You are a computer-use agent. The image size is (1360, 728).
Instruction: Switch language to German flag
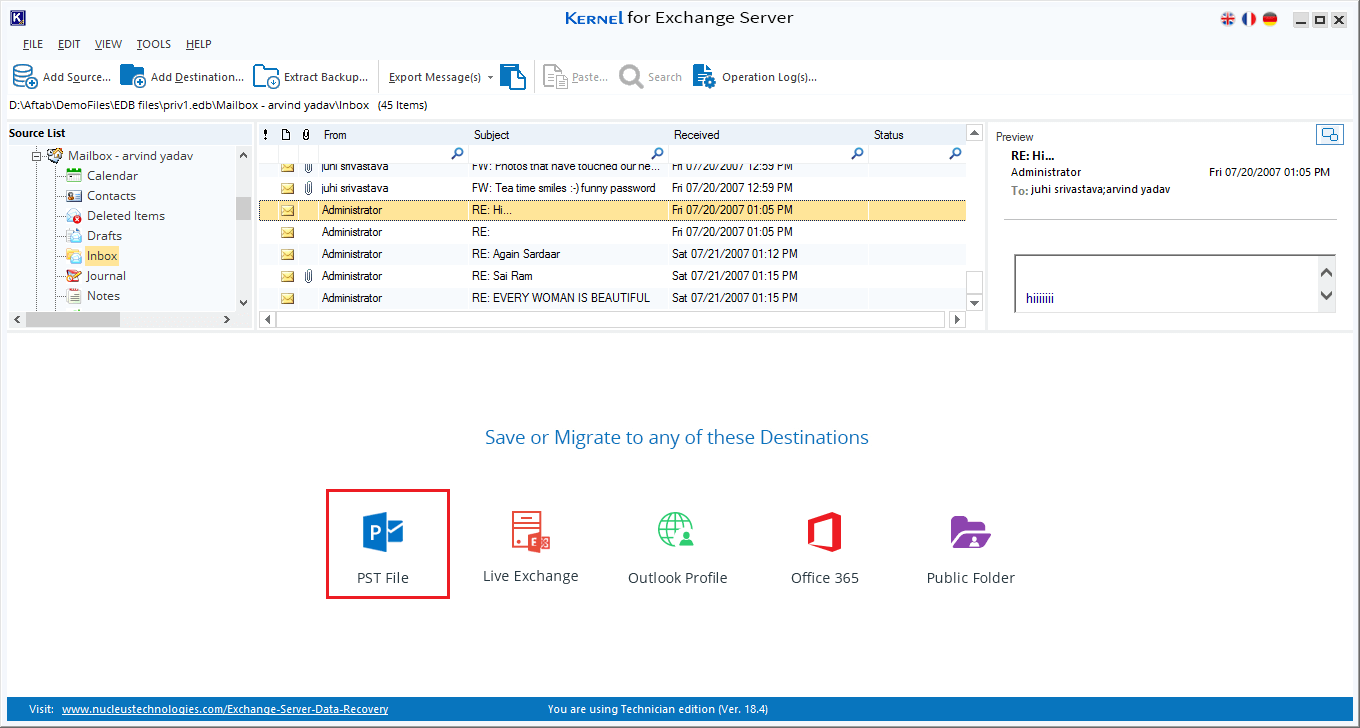pyautogui.click(x=1270, y=19)
